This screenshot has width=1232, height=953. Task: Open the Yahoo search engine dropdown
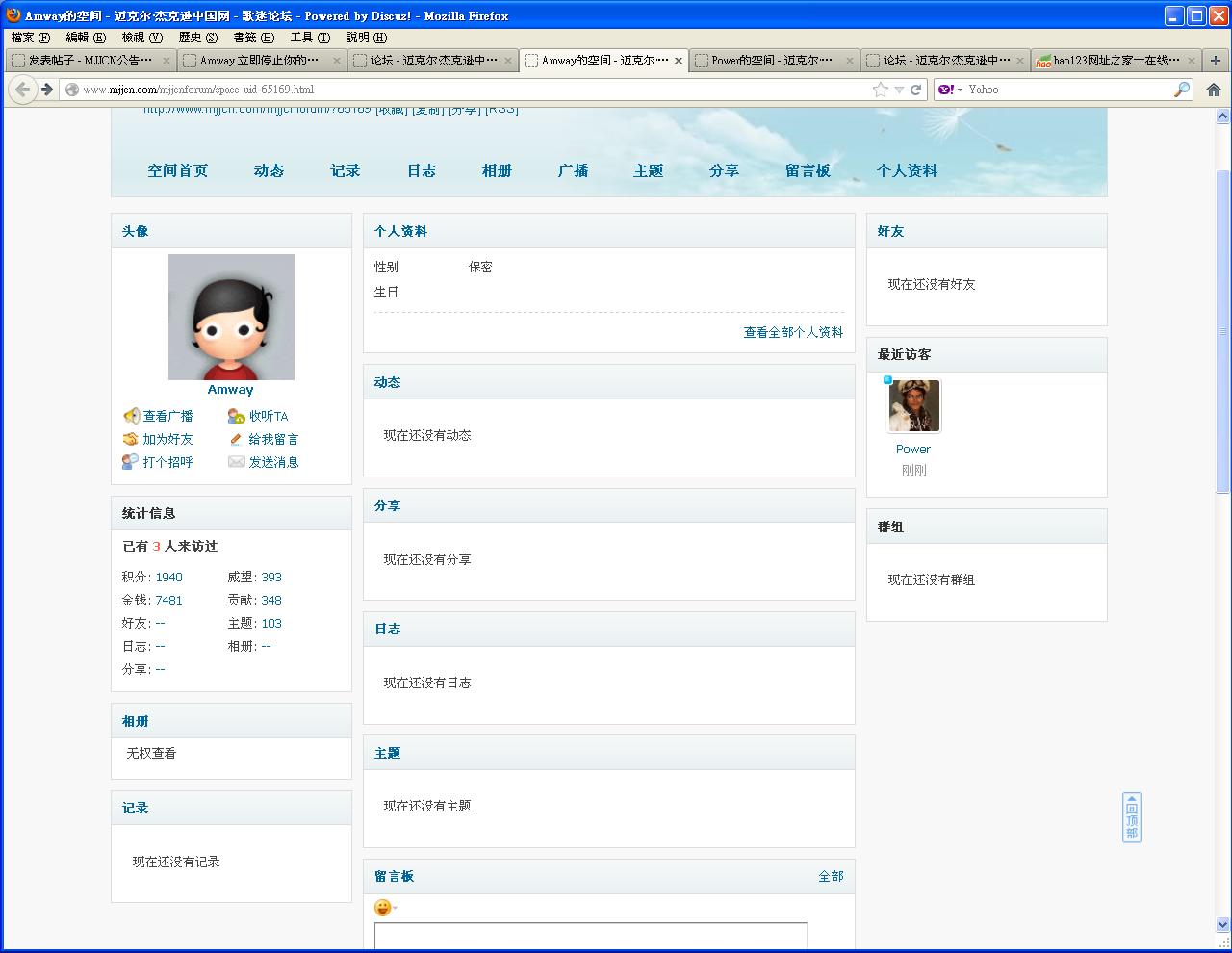pos(950,90)
